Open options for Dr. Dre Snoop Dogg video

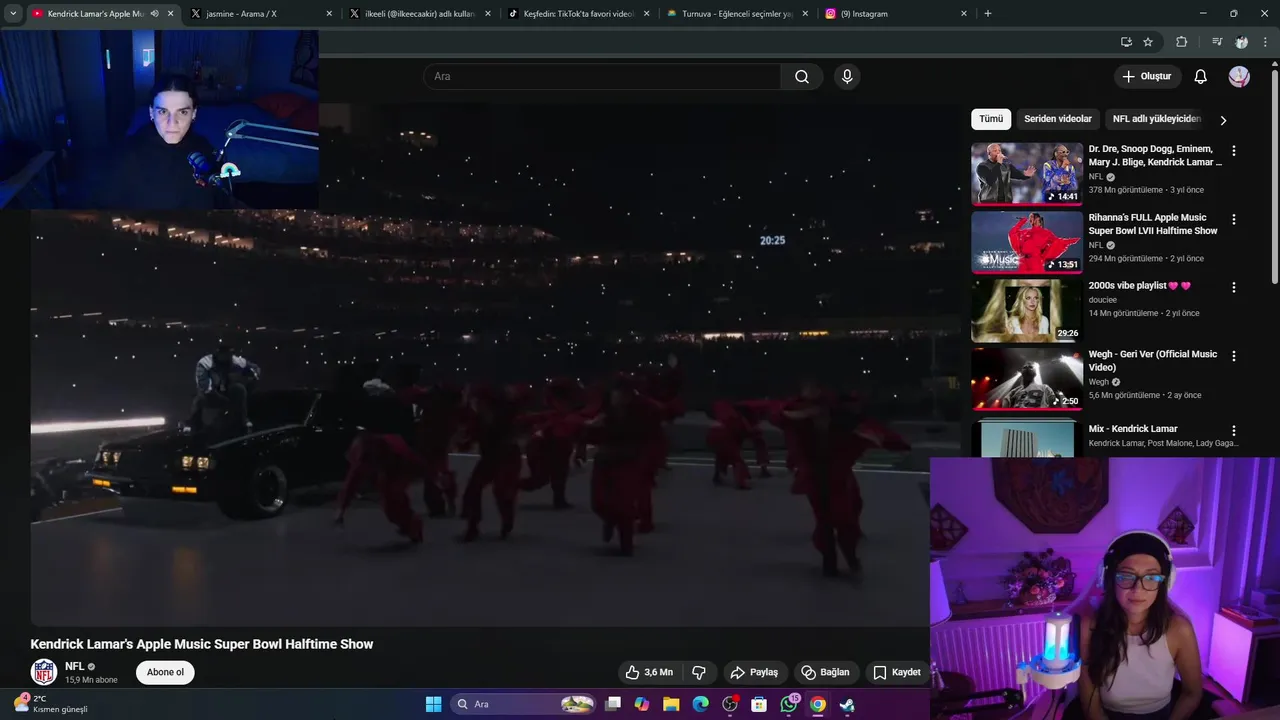(x=1233, y=151)
